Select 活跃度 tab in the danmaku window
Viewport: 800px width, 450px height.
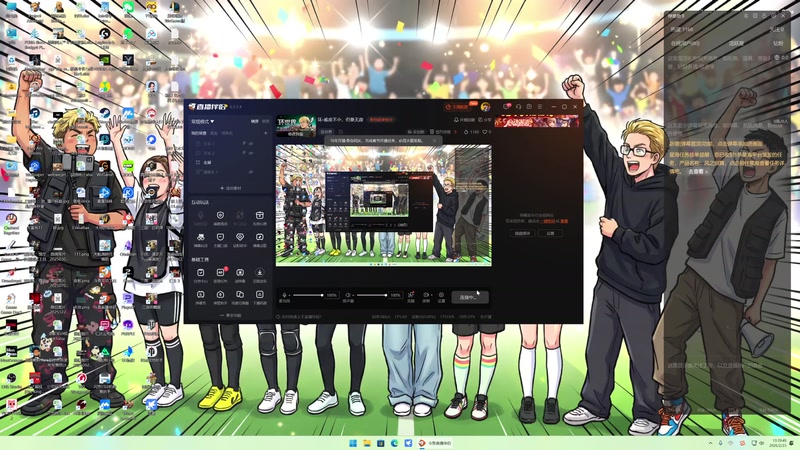point(736,43)
